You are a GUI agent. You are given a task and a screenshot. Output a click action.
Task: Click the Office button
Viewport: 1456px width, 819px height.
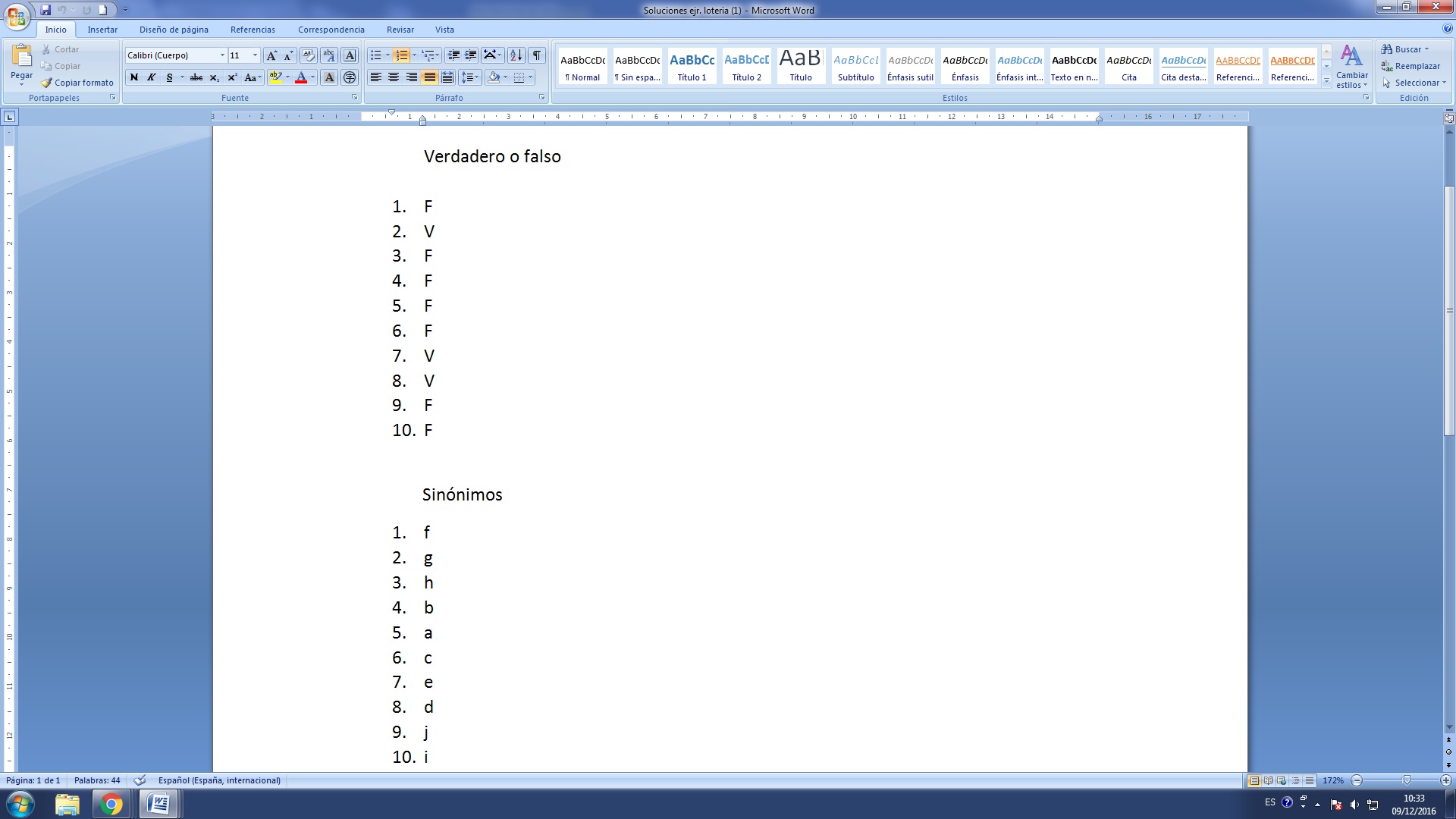(17, 15)
